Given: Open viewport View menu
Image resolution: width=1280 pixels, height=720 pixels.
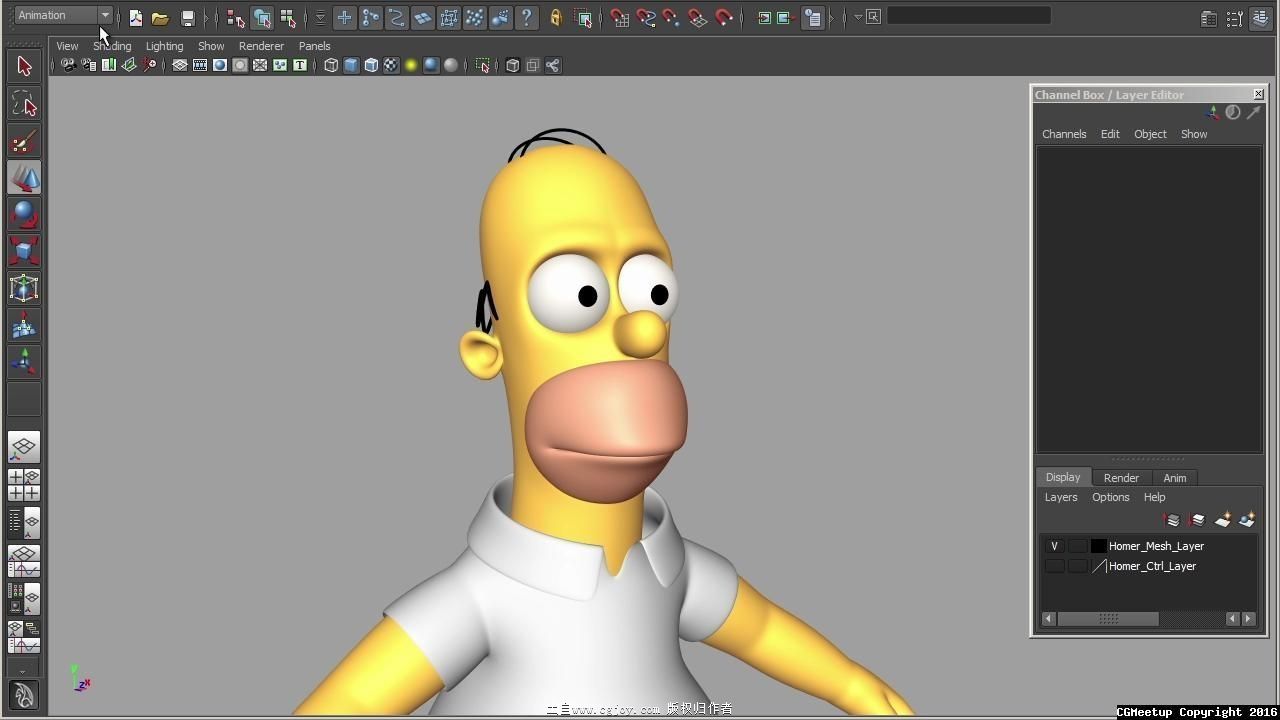Looking at the screenshot, I should 67,46.
